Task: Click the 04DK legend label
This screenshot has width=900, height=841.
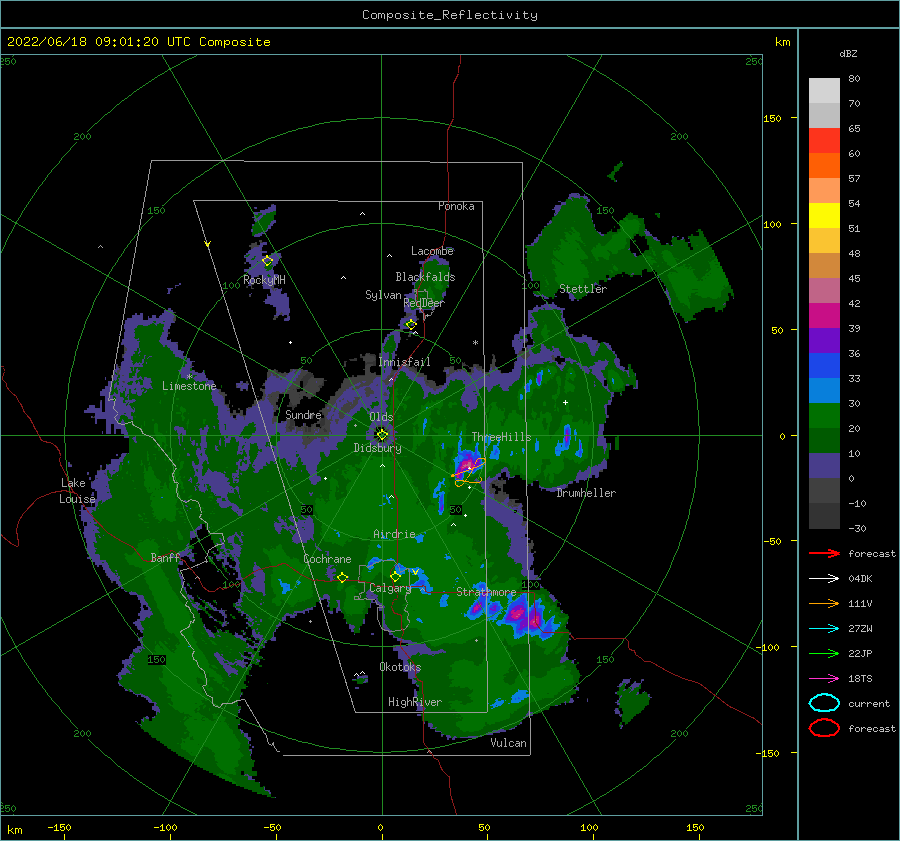Action: [x=860, y=578]
